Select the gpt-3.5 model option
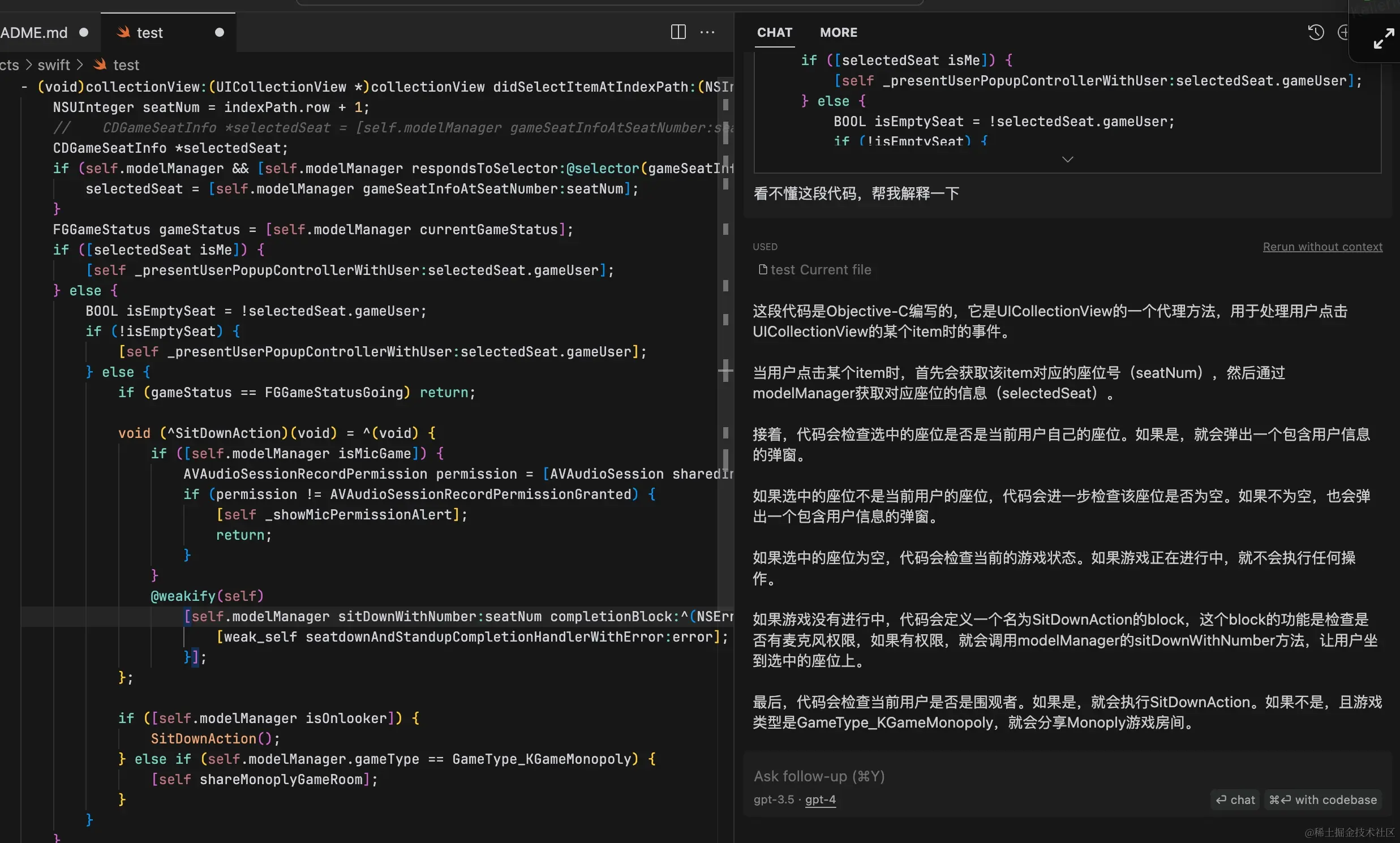 coord(774,799)
